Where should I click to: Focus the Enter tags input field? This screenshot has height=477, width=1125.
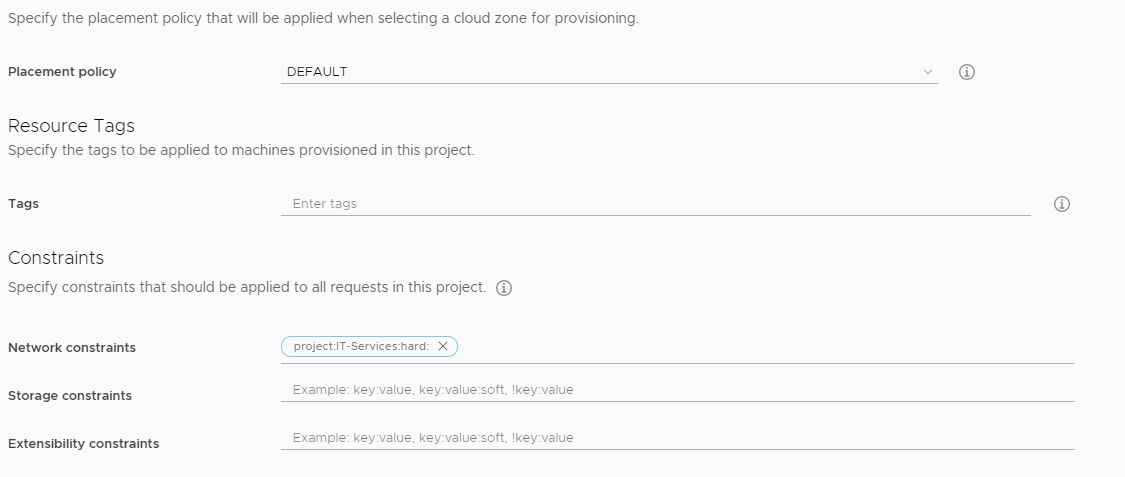[656, 204]
